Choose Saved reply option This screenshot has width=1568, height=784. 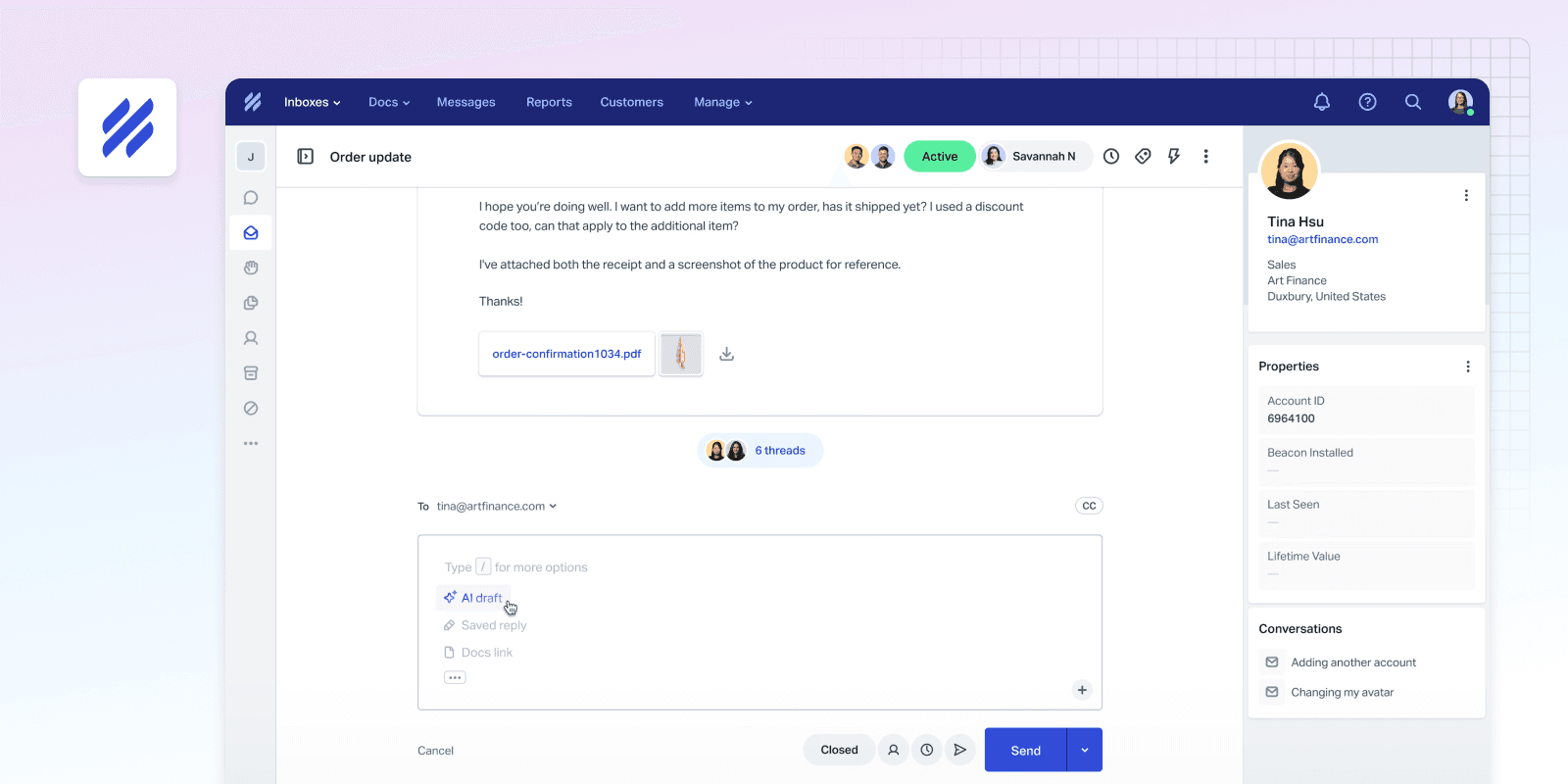pos(485,625)
